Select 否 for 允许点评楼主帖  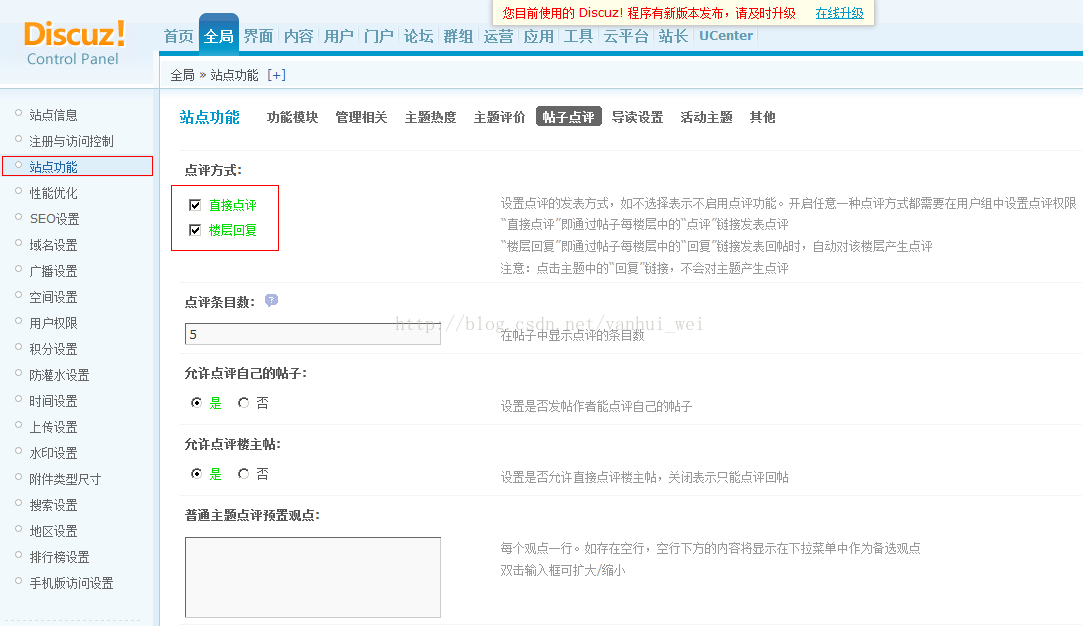coord(244,474)
